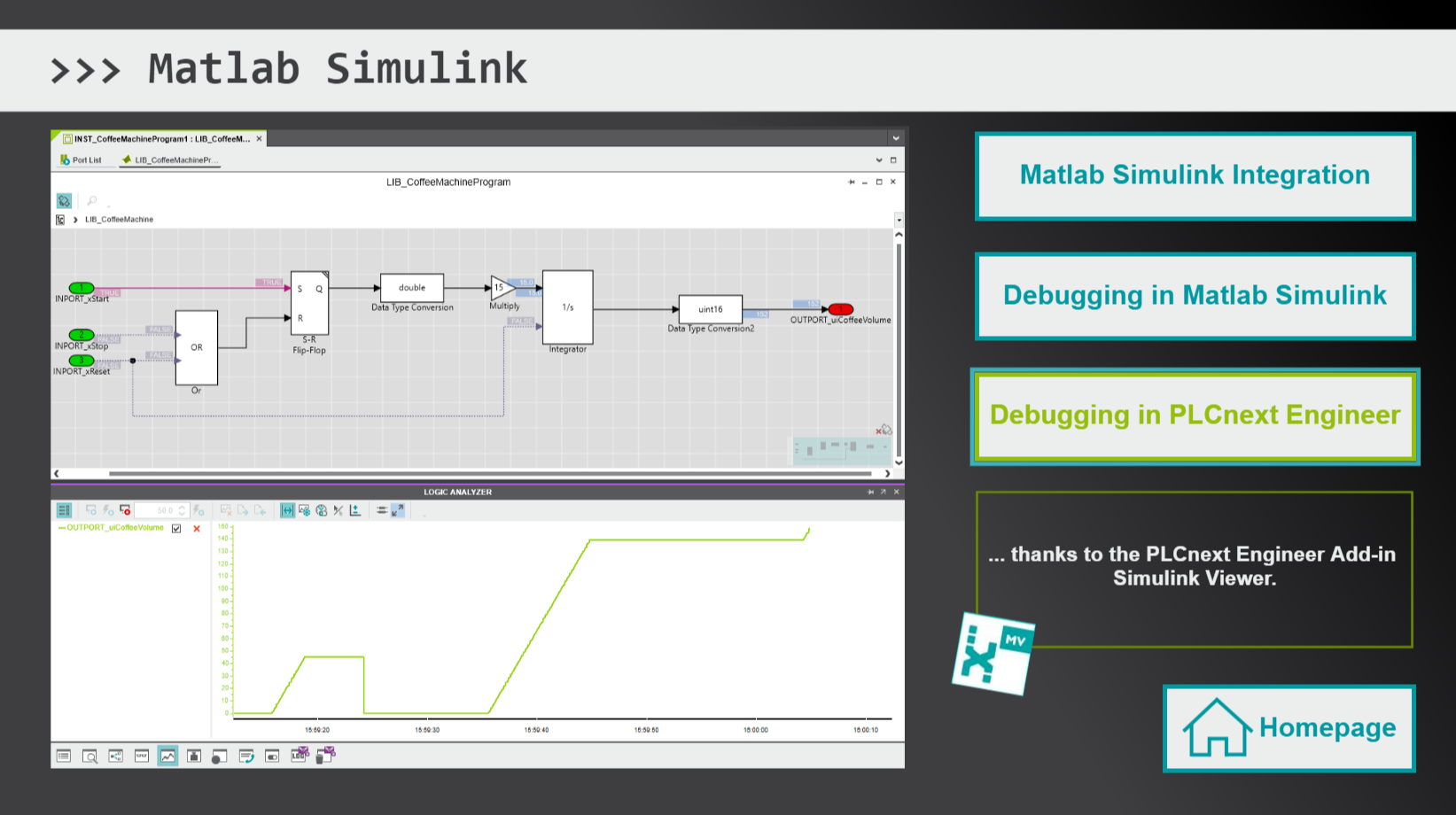Viewport: 1456px width, 815px height.
Task: Open Matlab Simulink Integration button
Action: [1195, 176]
